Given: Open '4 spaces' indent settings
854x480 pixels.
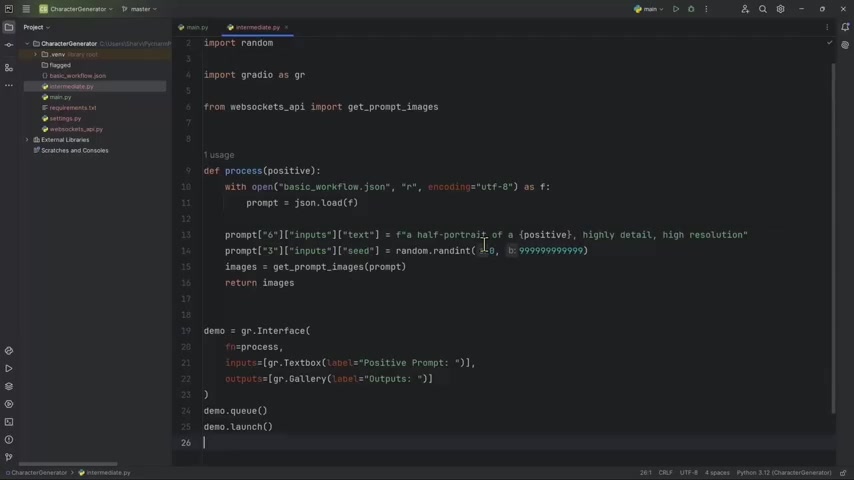Looking at the screenshot, I should pyautogui.click(x=717, y=473).
